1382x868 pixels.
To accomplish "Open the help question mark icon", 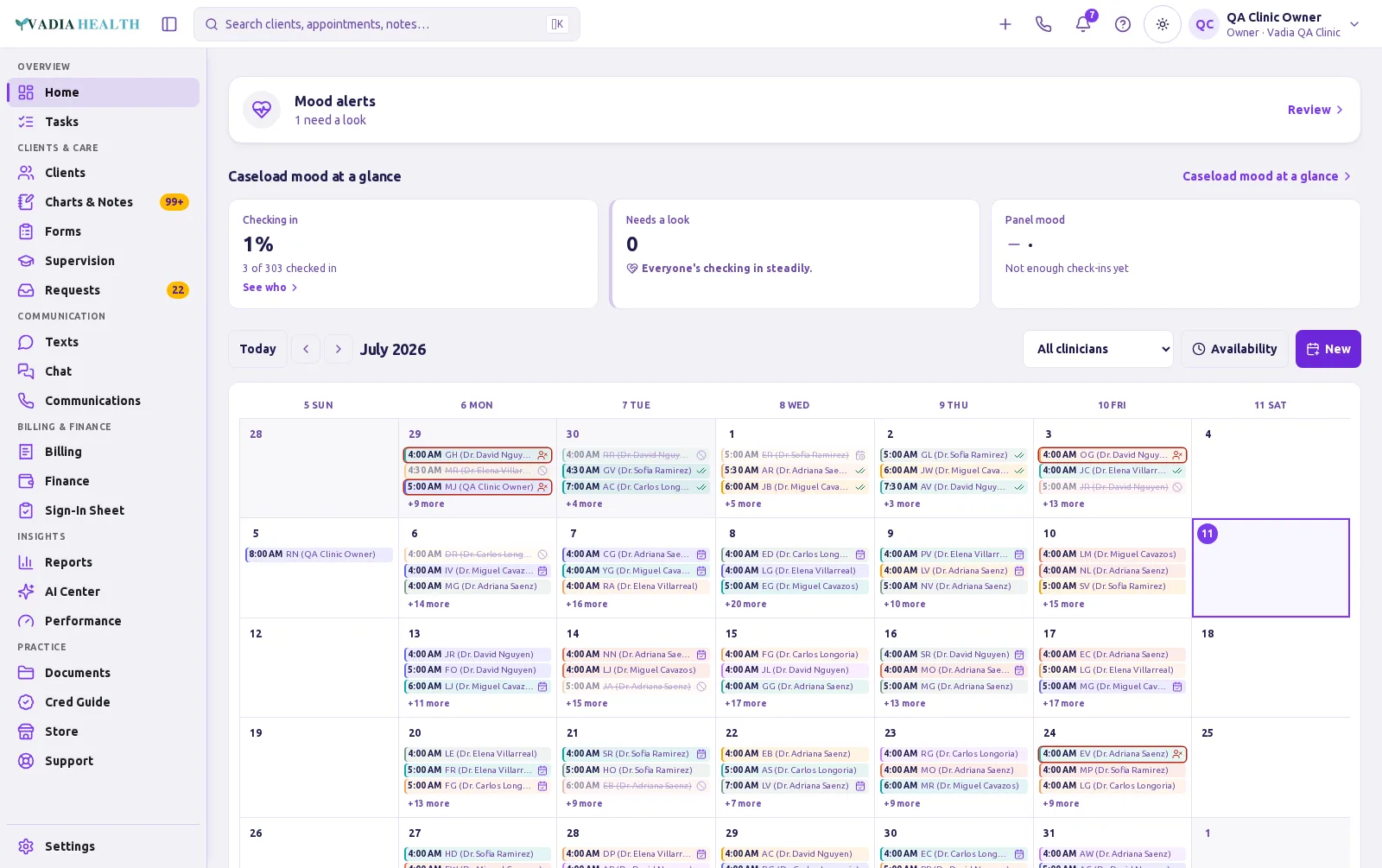I will click(x=1123, y=24).
